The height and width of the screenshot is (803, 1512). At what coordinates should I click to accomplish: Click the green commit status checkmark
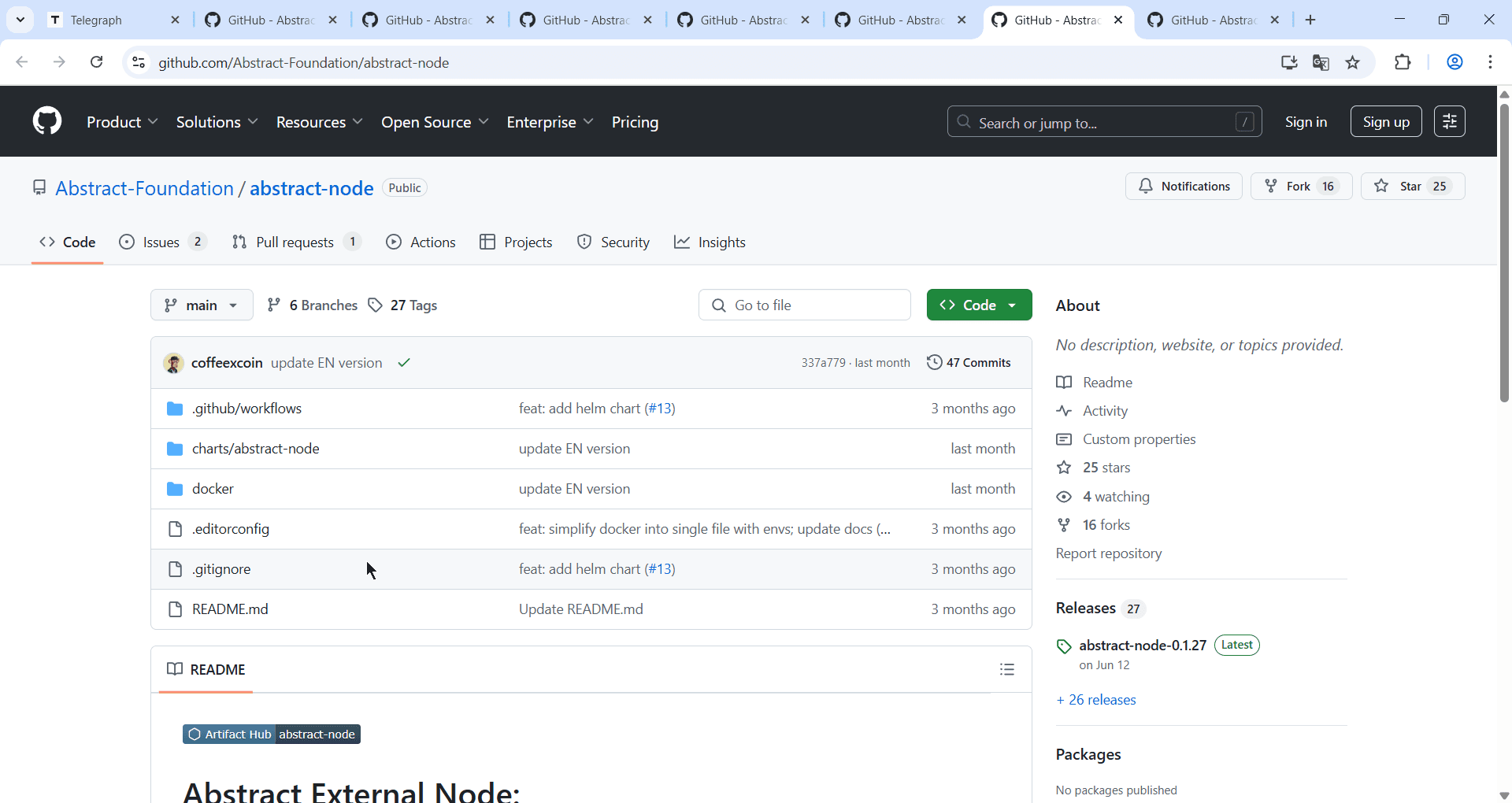click(404, 363)
